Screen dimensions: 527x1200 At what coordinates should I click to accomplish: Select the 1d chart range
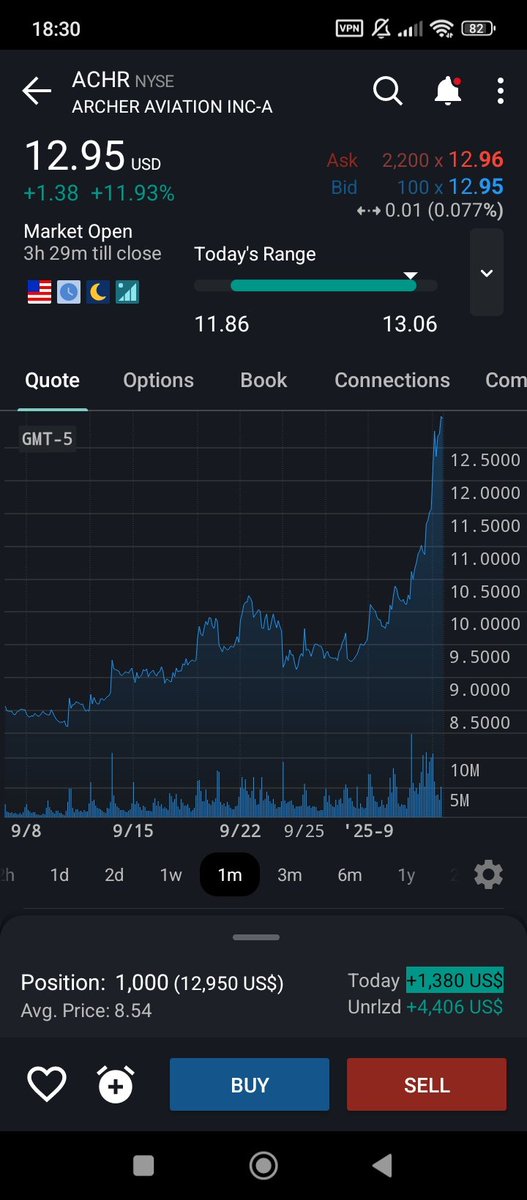59,875
